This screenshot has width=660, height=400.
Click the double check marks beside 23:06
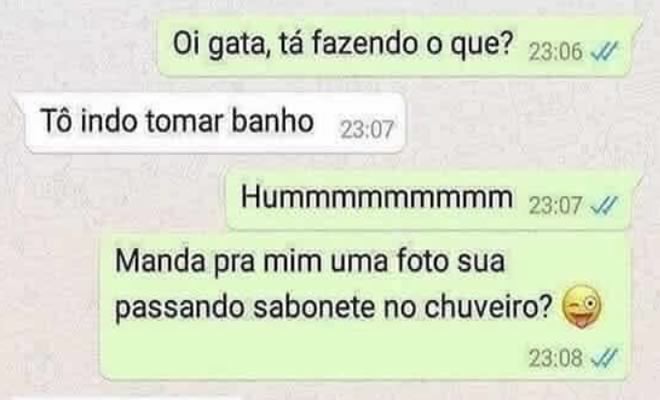tap(604, 52)
